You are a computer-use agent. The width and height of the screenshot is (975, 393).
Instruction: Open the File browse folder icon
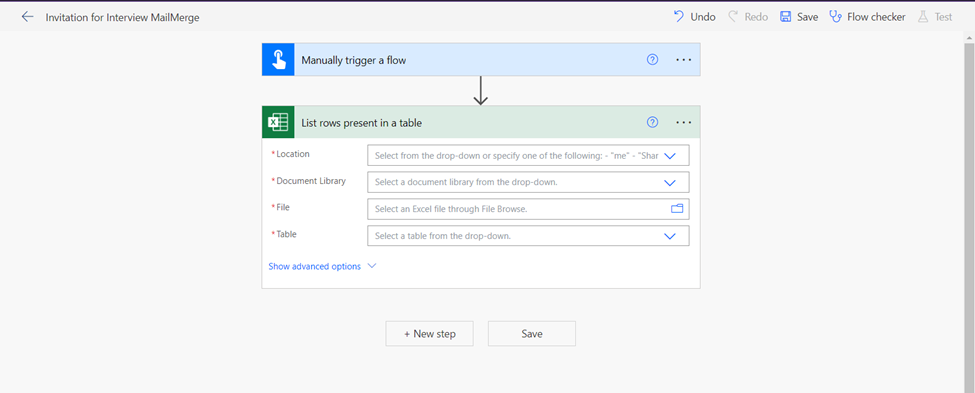click(677, 209)
